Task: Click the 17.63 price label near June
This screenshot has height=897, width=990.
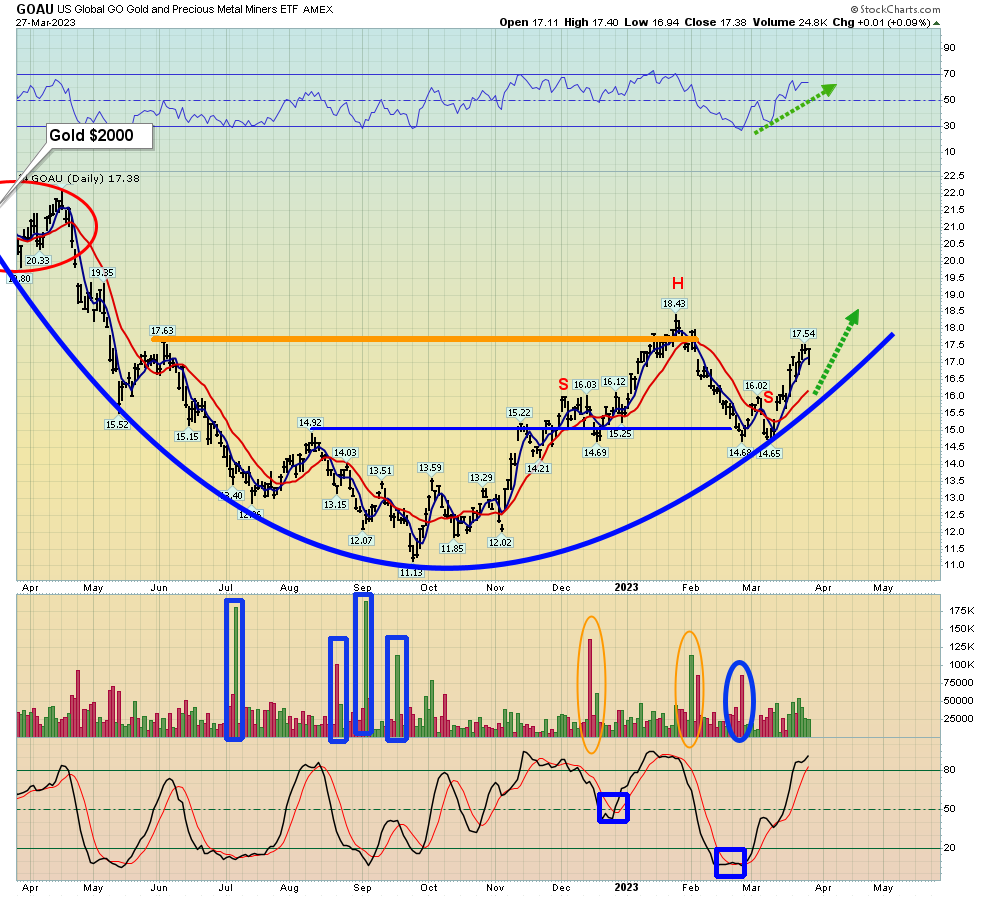Action: point(163,330)
